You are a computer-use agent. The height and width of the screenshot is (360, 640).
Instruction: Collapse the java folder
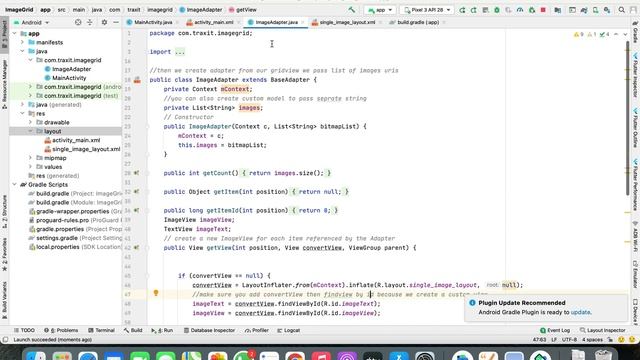pos(22,51)
